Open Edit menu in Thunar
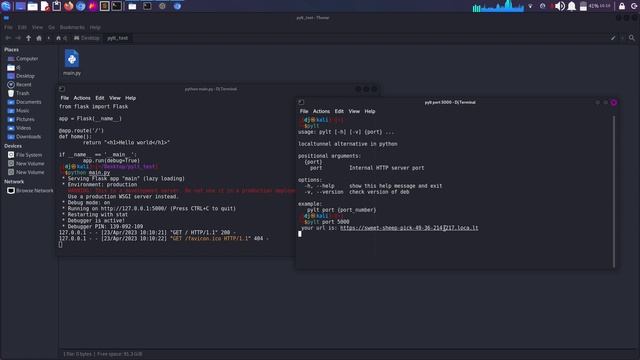Viewport: 640px width, 360px height. point(22,27)
